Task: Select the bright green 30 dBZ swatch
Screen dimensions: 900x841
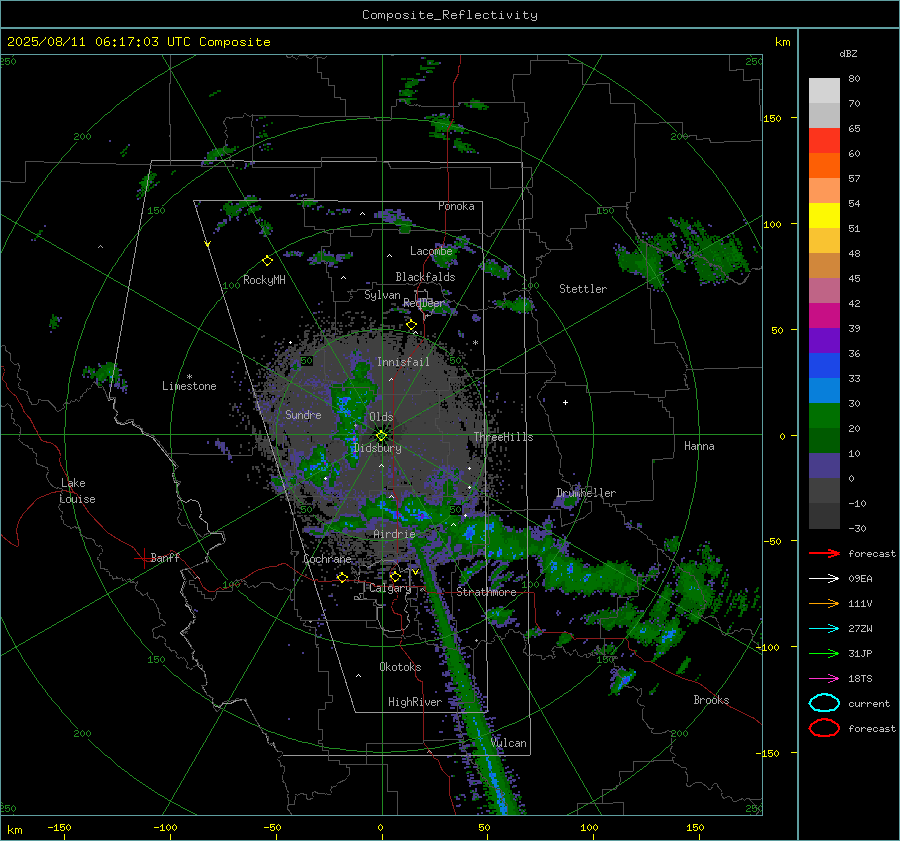Action: tap(824, 415)
